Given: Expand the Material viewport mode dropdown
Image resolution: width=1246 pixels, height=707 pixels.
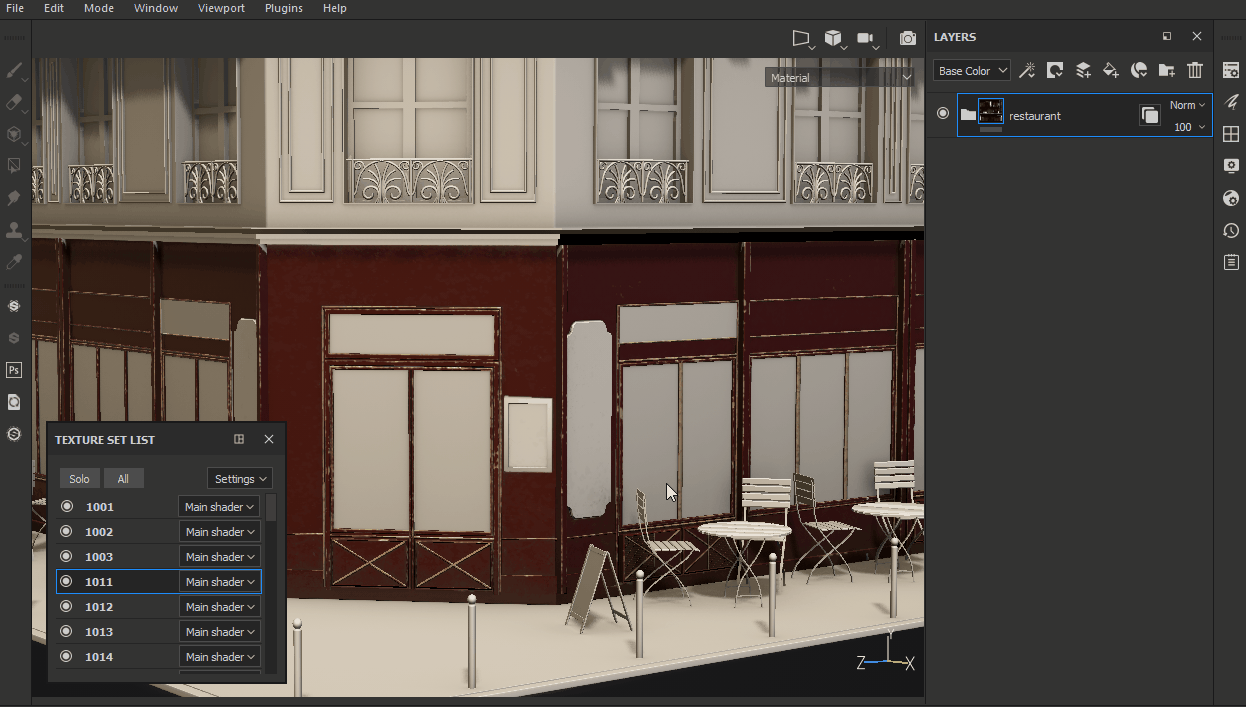Looking at the screenshot, I should [840, 77].
